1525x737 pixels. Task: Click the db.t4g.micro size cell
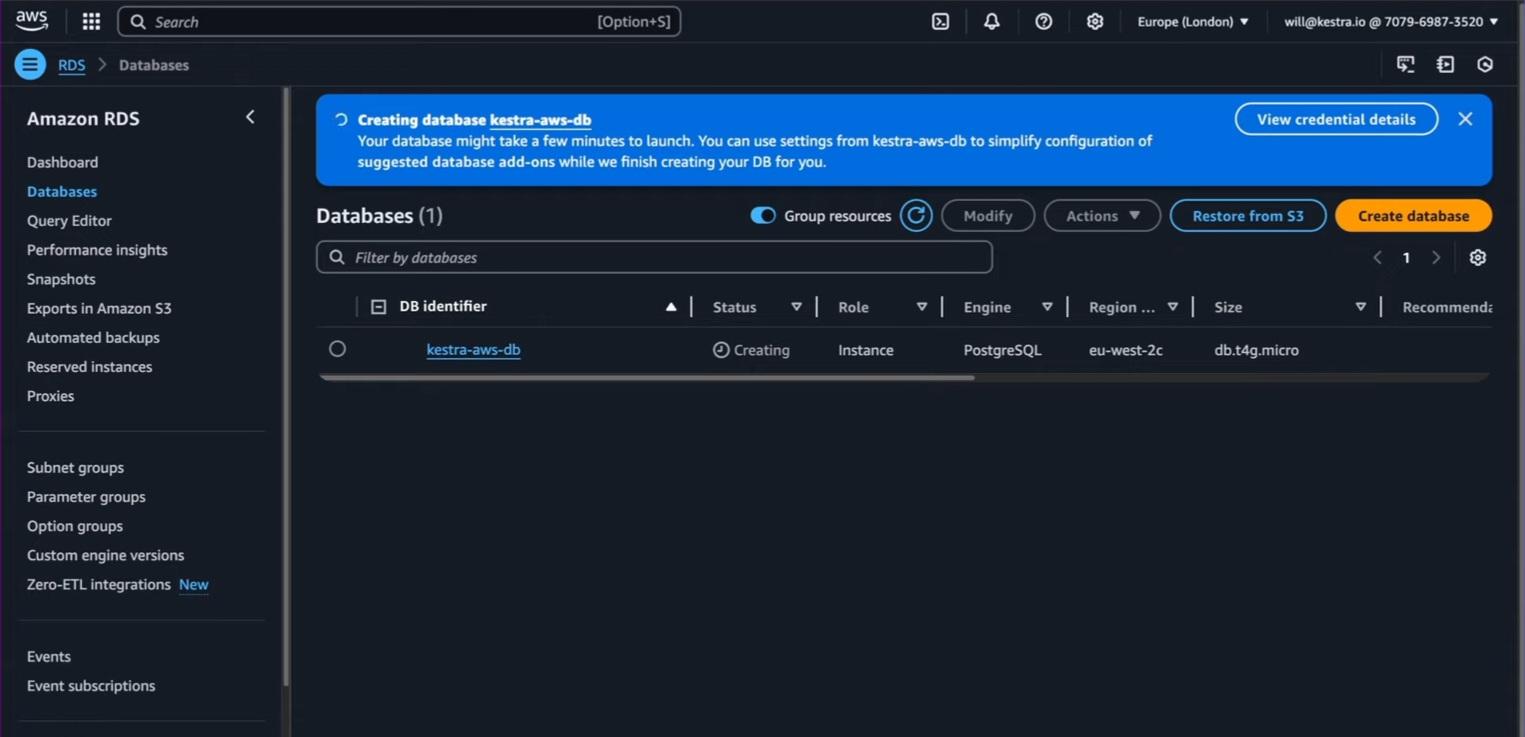1256,350
